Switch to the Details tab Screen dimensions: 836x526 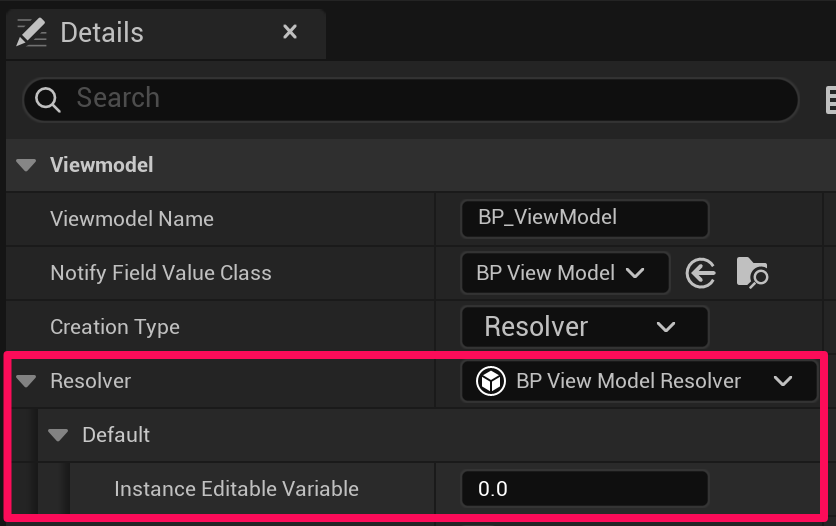point(102,32)
